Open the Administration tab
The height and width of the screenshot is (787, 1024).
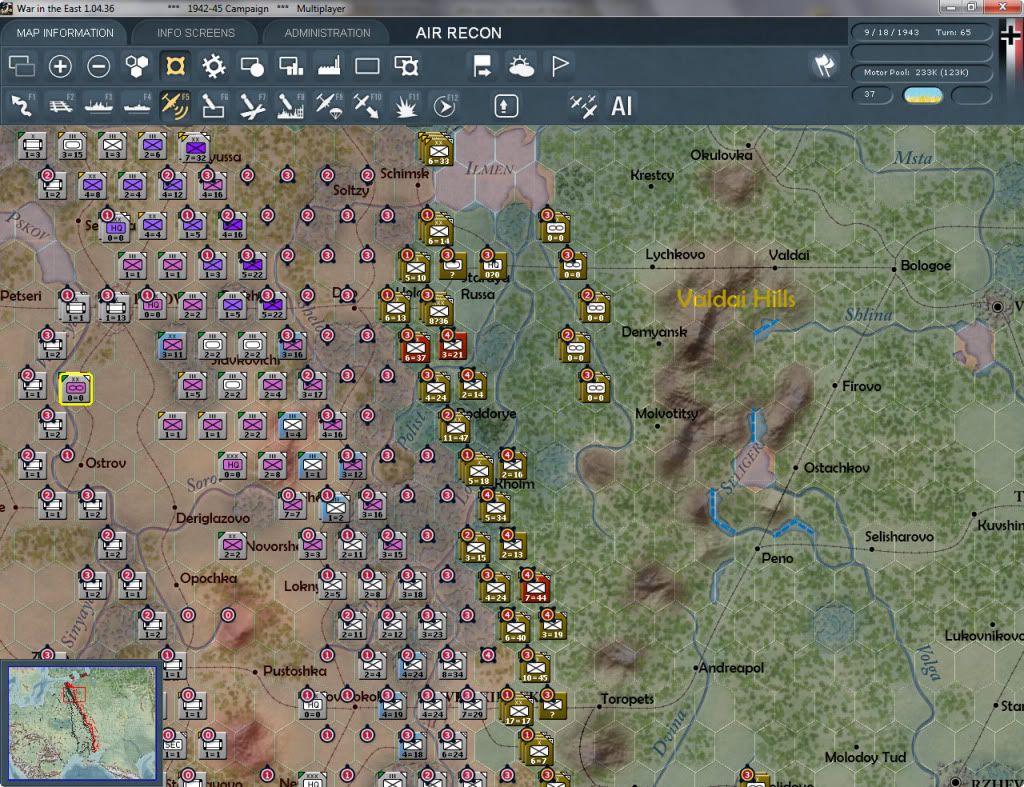click(x=327, y=33)
